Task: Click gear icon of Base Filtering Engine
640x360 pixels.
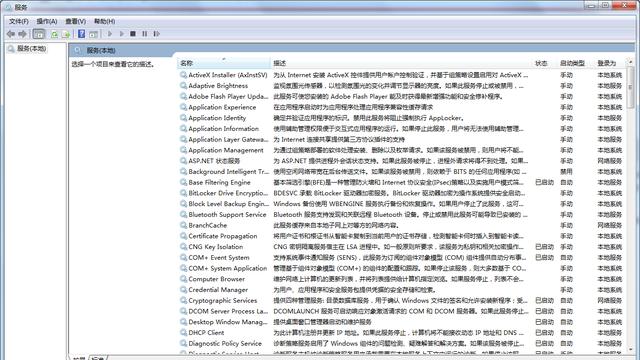Action: 184,182
